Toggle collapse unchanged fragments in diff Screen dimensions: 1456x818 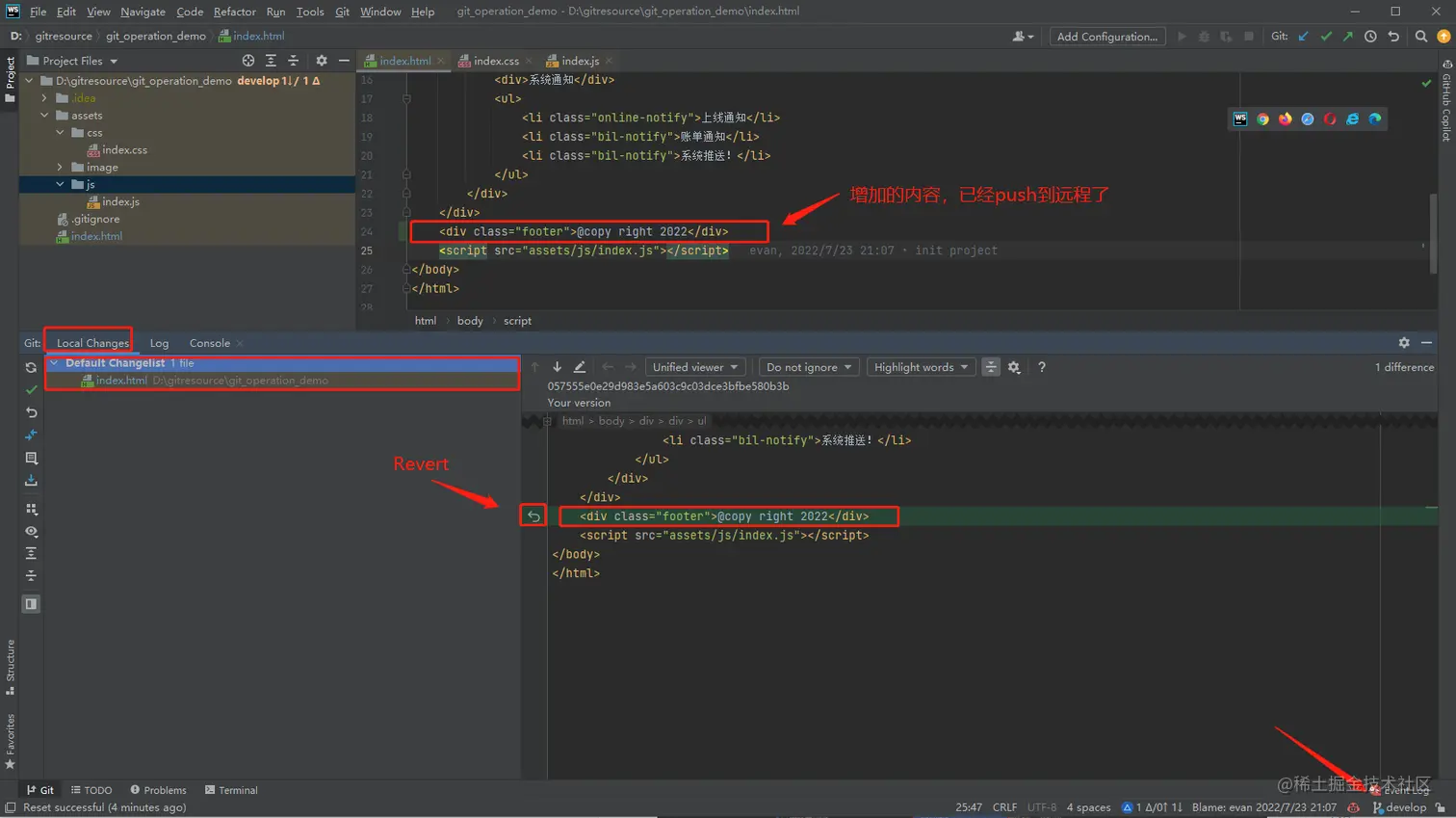(991, 367)
